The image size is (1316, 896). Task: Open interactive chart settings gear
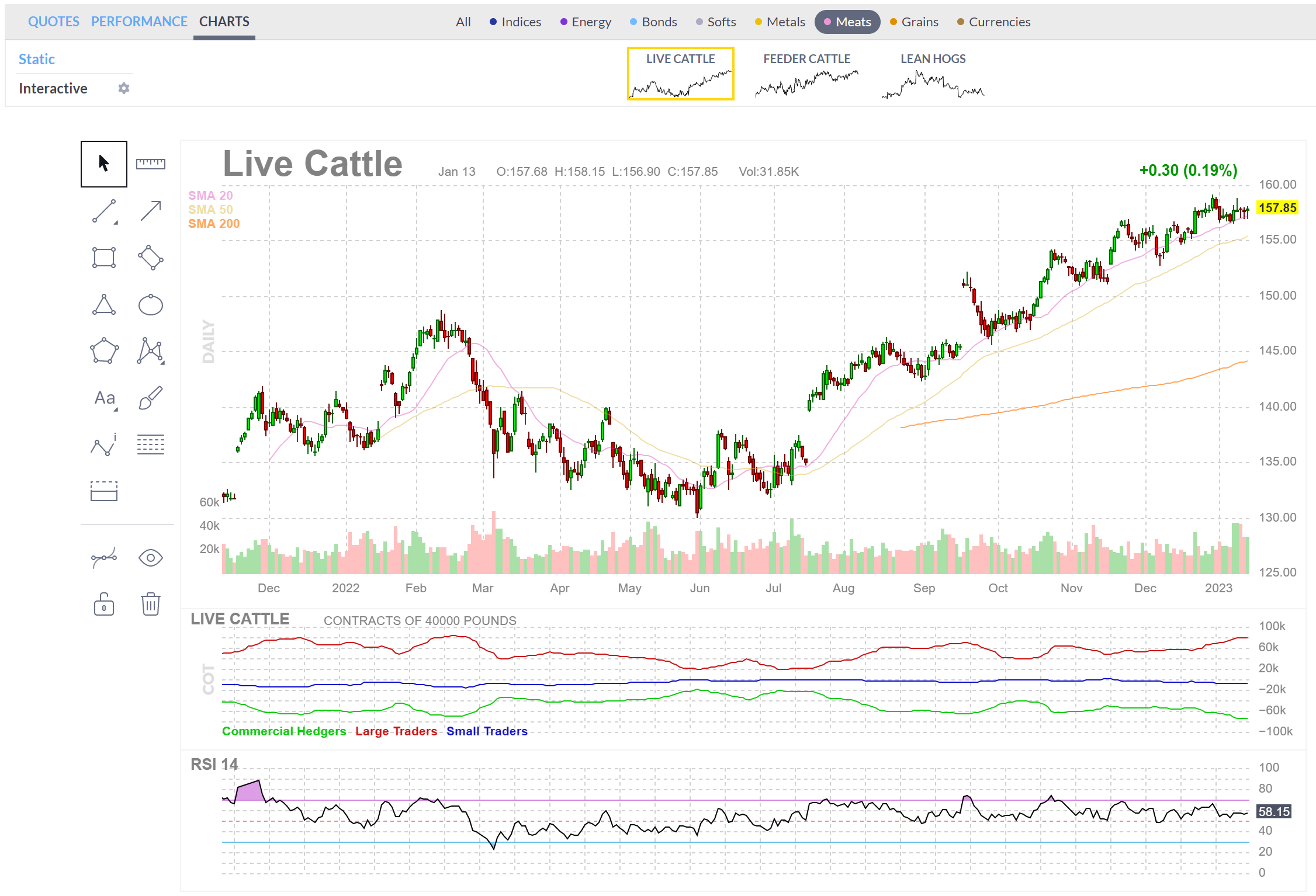coord(123,88)
